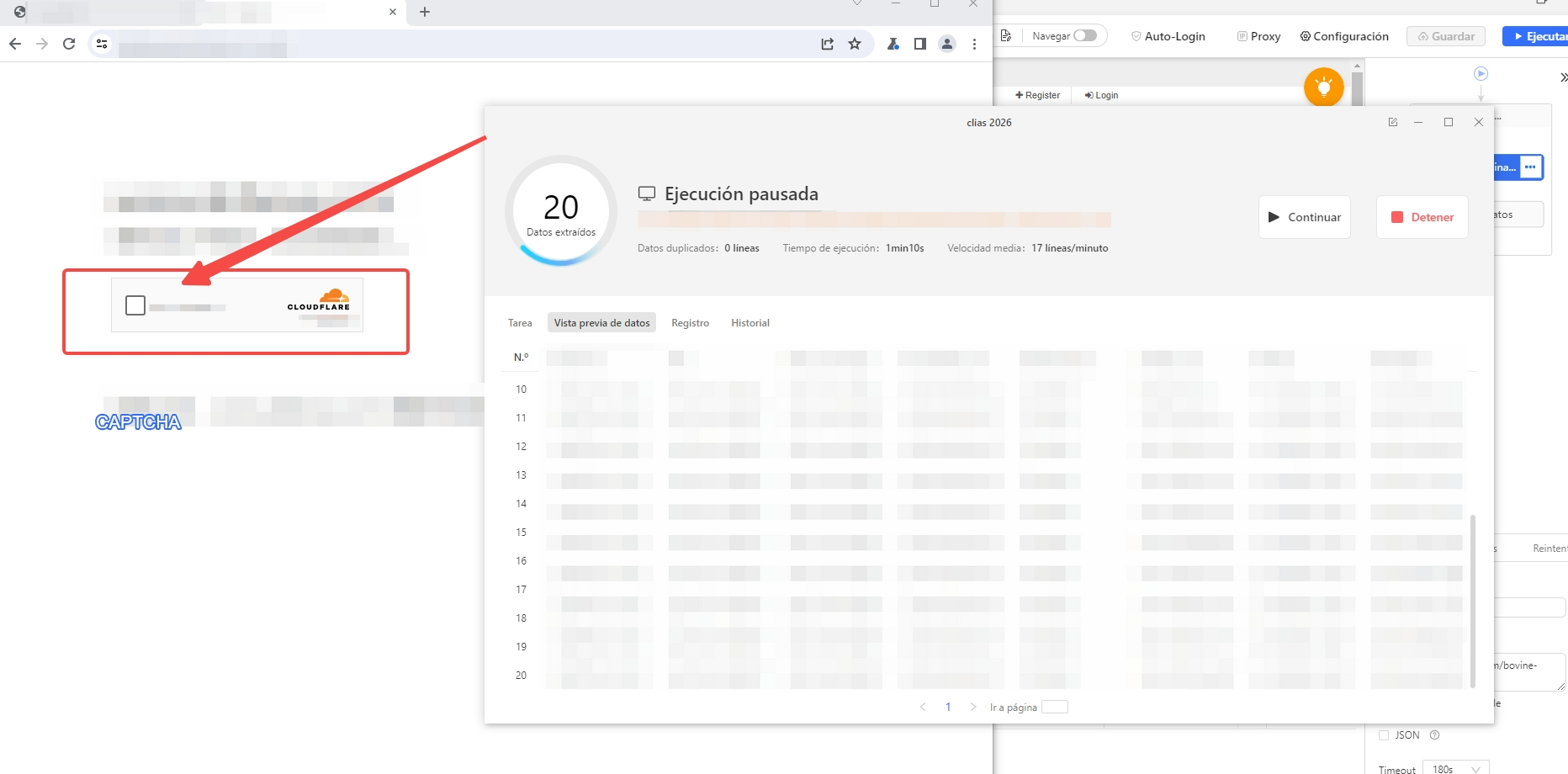Reload the browser page
The width and height of the screenshot is (1568, 774).
69,44
